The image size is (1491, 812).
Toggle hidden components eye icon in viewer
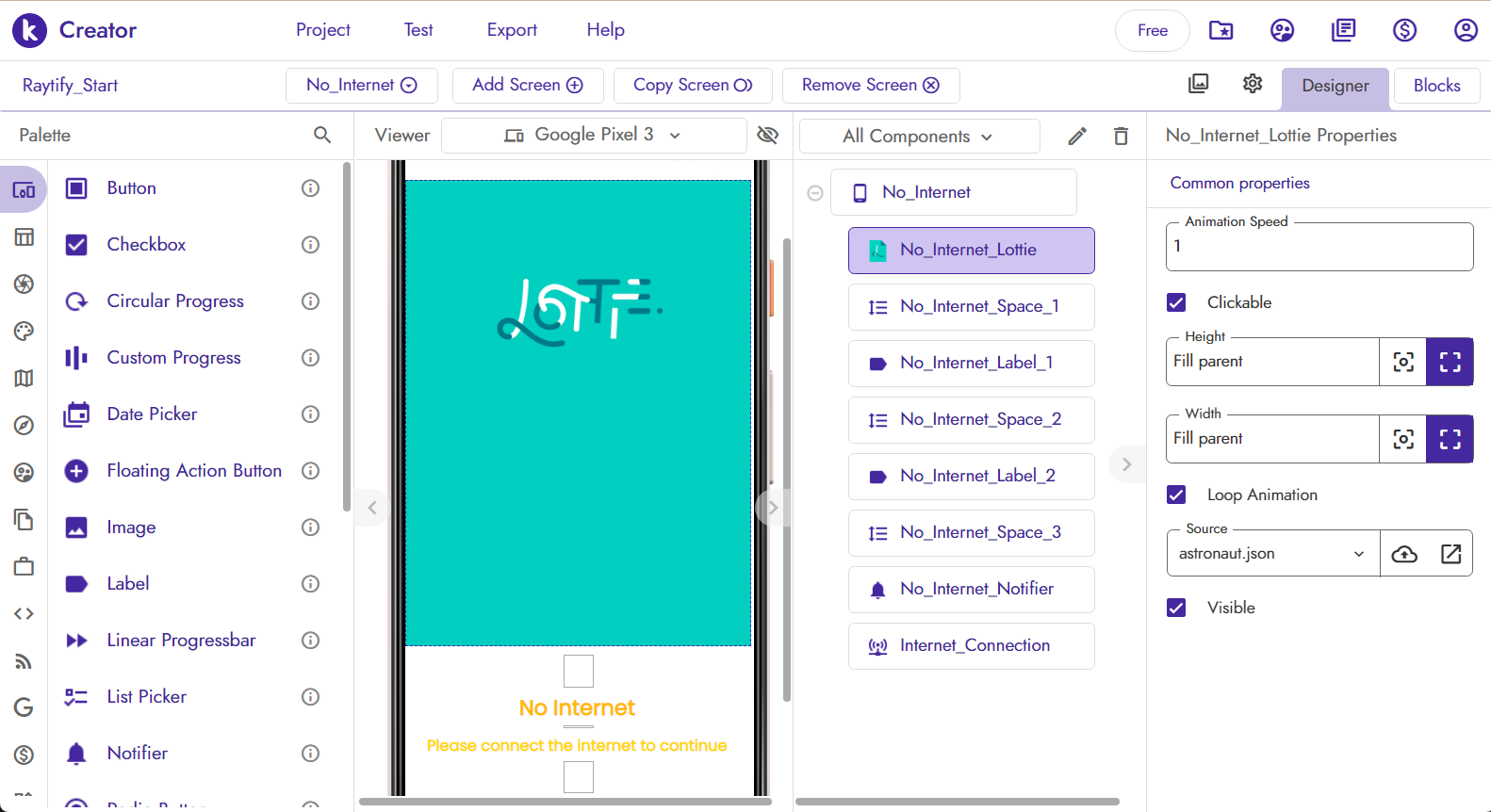click(768, 136)
